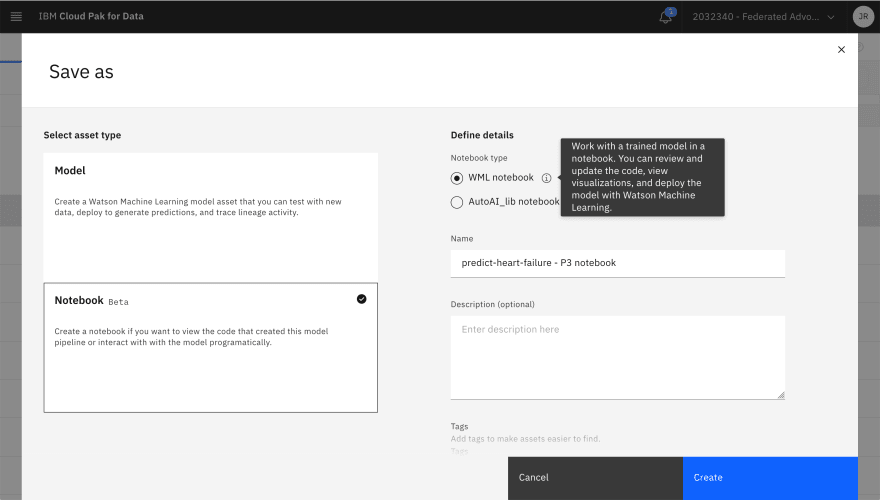Image resolution: width=880 pixels, height=500 pixels.
Task: Click the 'Save as' heading
Action: click(81, 72)
